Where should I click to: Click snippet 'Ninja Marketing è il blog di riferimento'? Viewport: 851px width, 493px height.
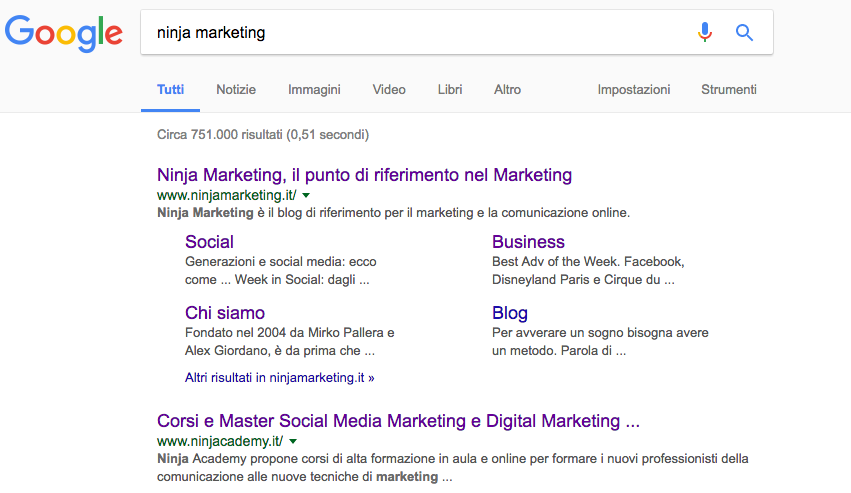pos(393,212)
